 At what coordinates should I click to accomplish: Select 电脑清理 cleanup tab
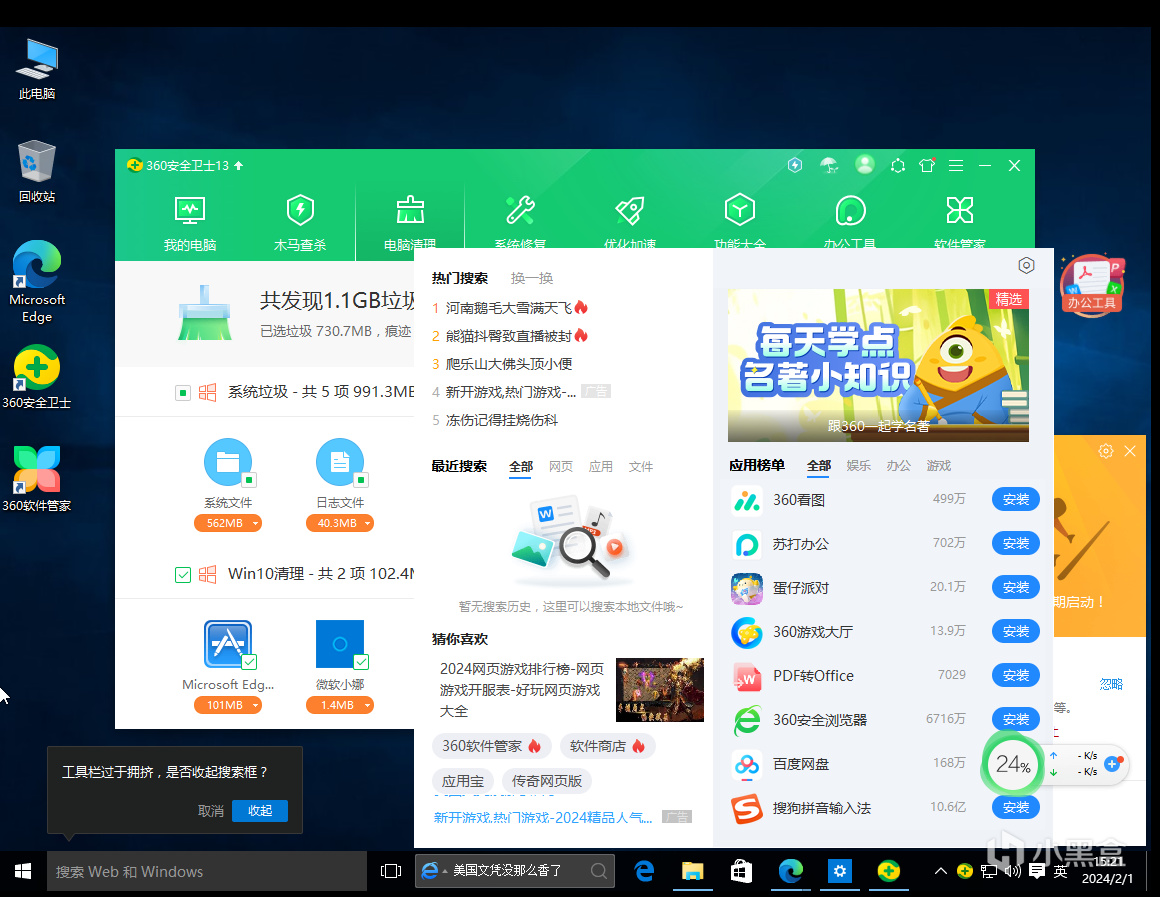click(410, 223)
